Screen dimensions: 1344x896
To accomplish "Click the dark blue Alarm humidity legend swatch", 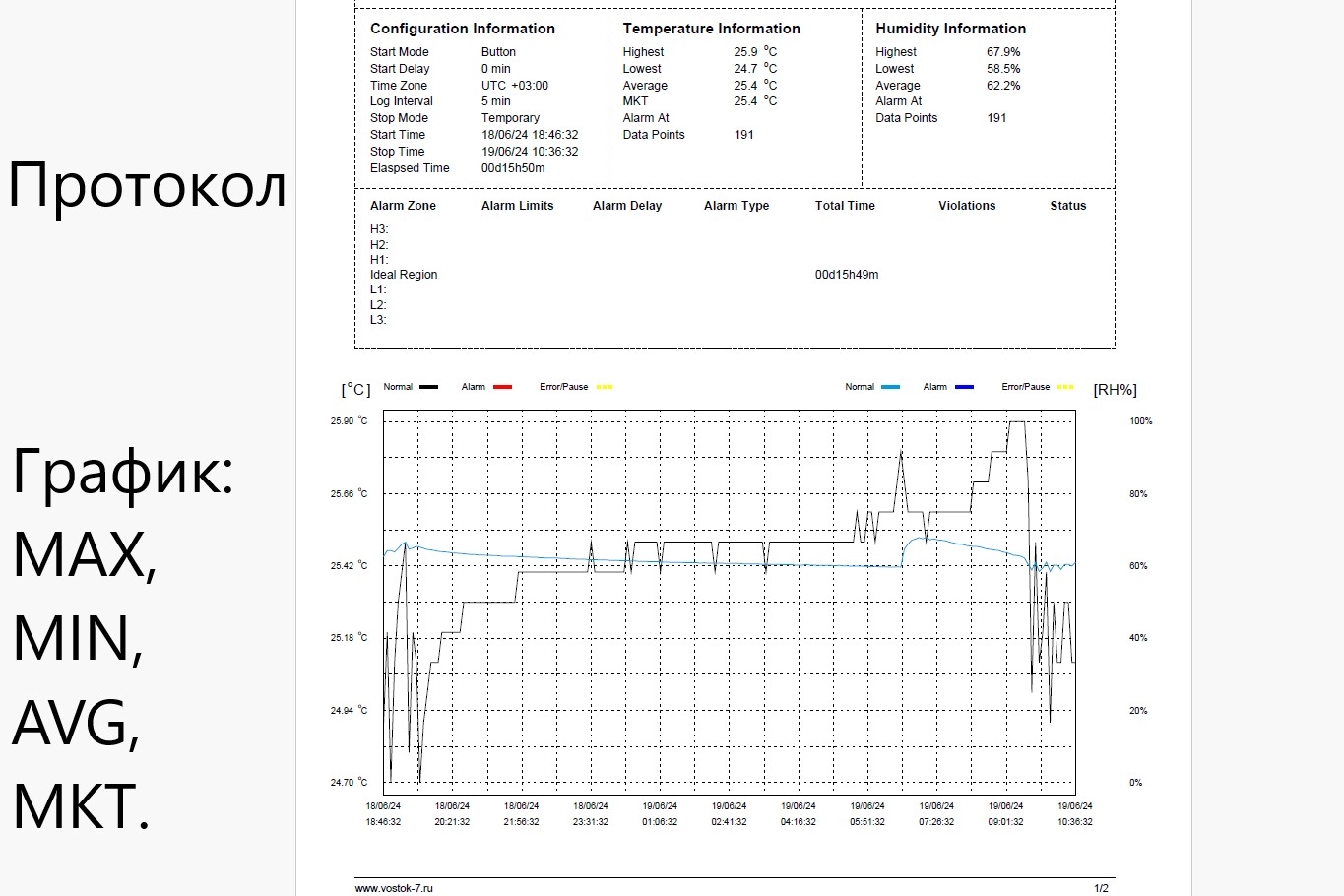I will (x=964, y=387).
